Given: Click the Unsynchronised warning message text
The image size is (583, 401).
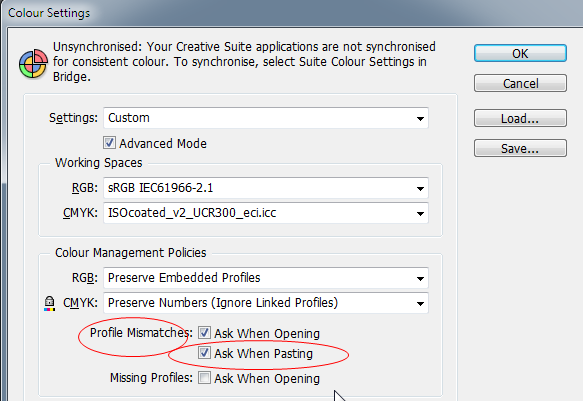Looking at the screenshot, I should coord(244,62).
